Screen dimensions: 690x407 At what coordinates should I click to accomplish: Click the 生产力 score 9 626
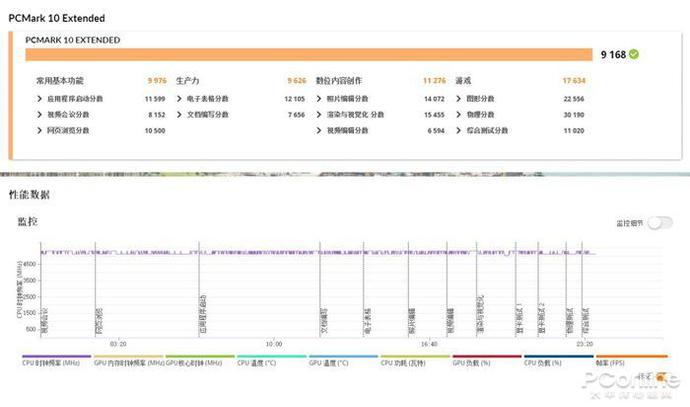click(x=297, y=81)
